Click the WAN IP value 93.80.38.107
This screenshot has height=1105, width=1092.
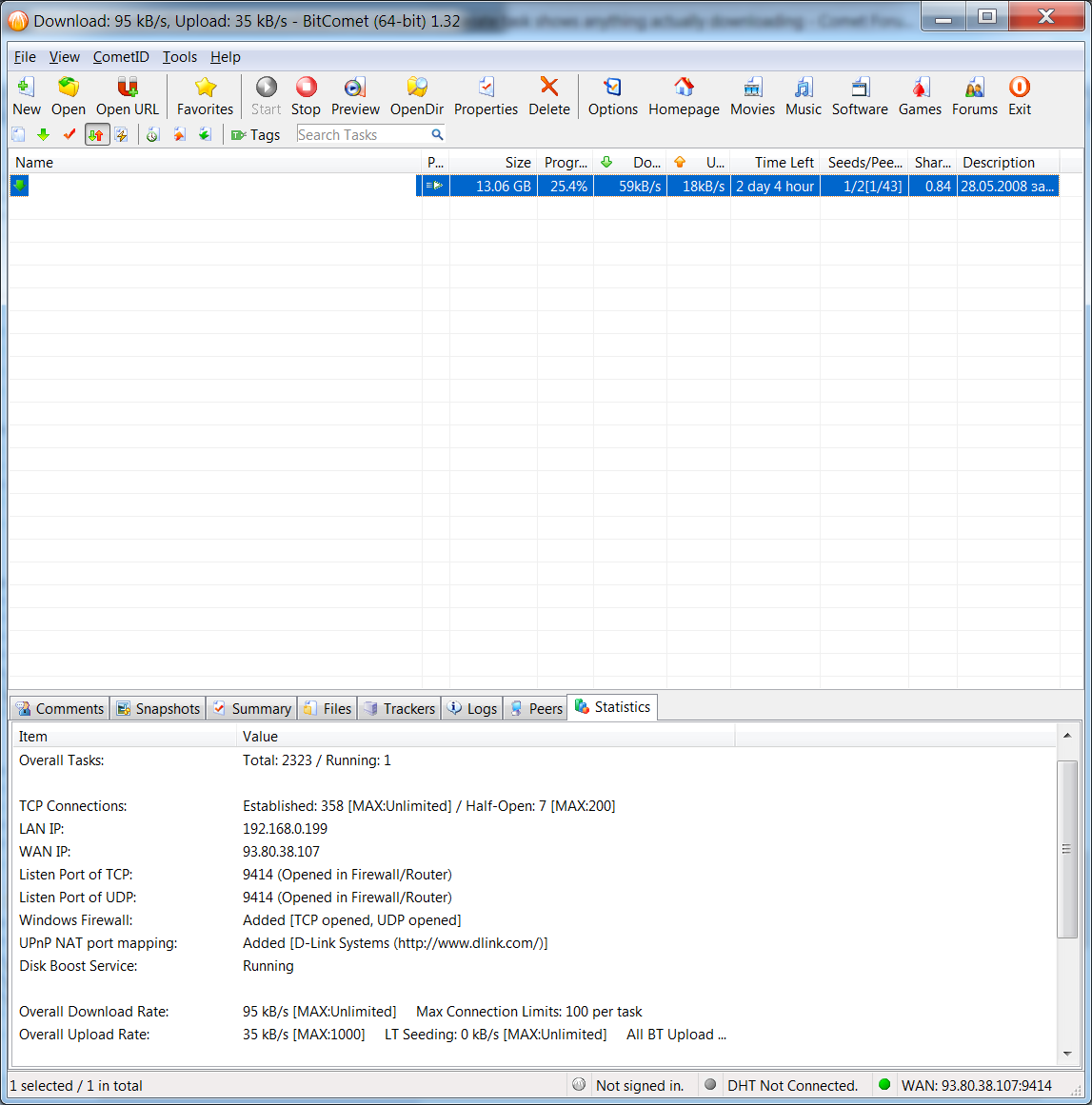pos(281,851)
